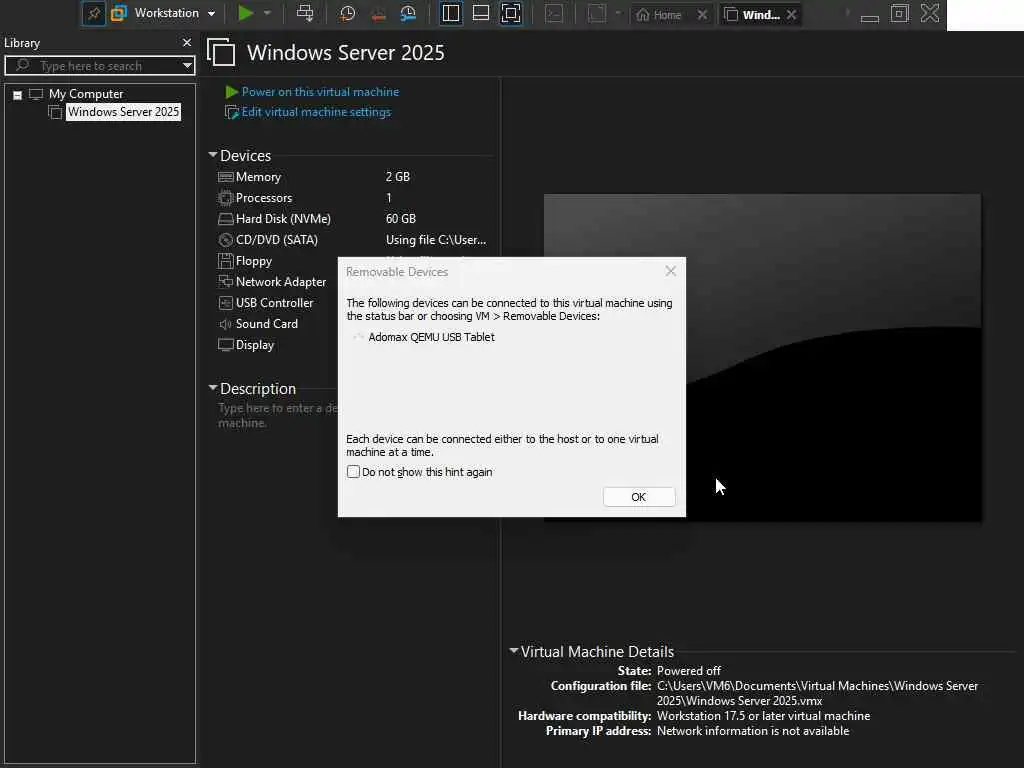Collapse the My Computer tree node
1024x768 pixels.
18,95
